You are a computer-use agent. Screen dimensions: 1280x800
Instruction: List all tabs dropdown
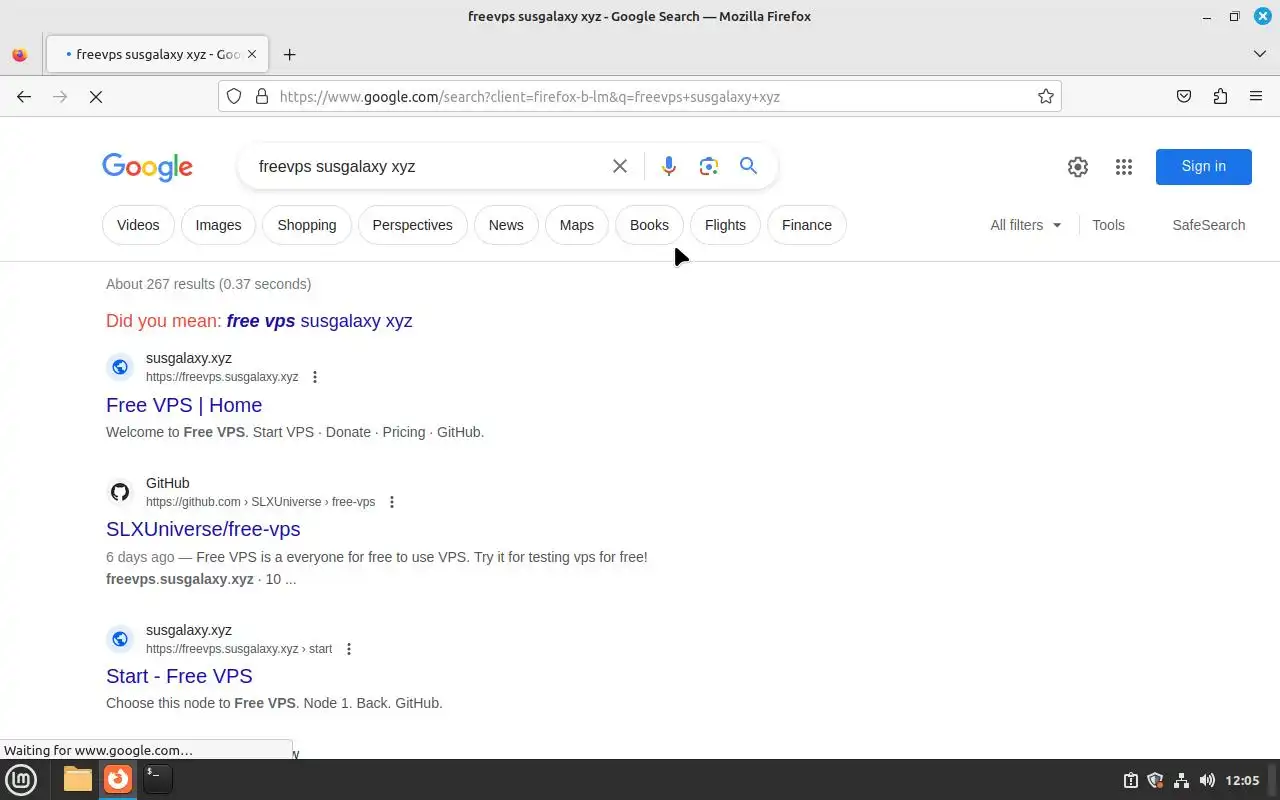click(x=1259, y=54)
